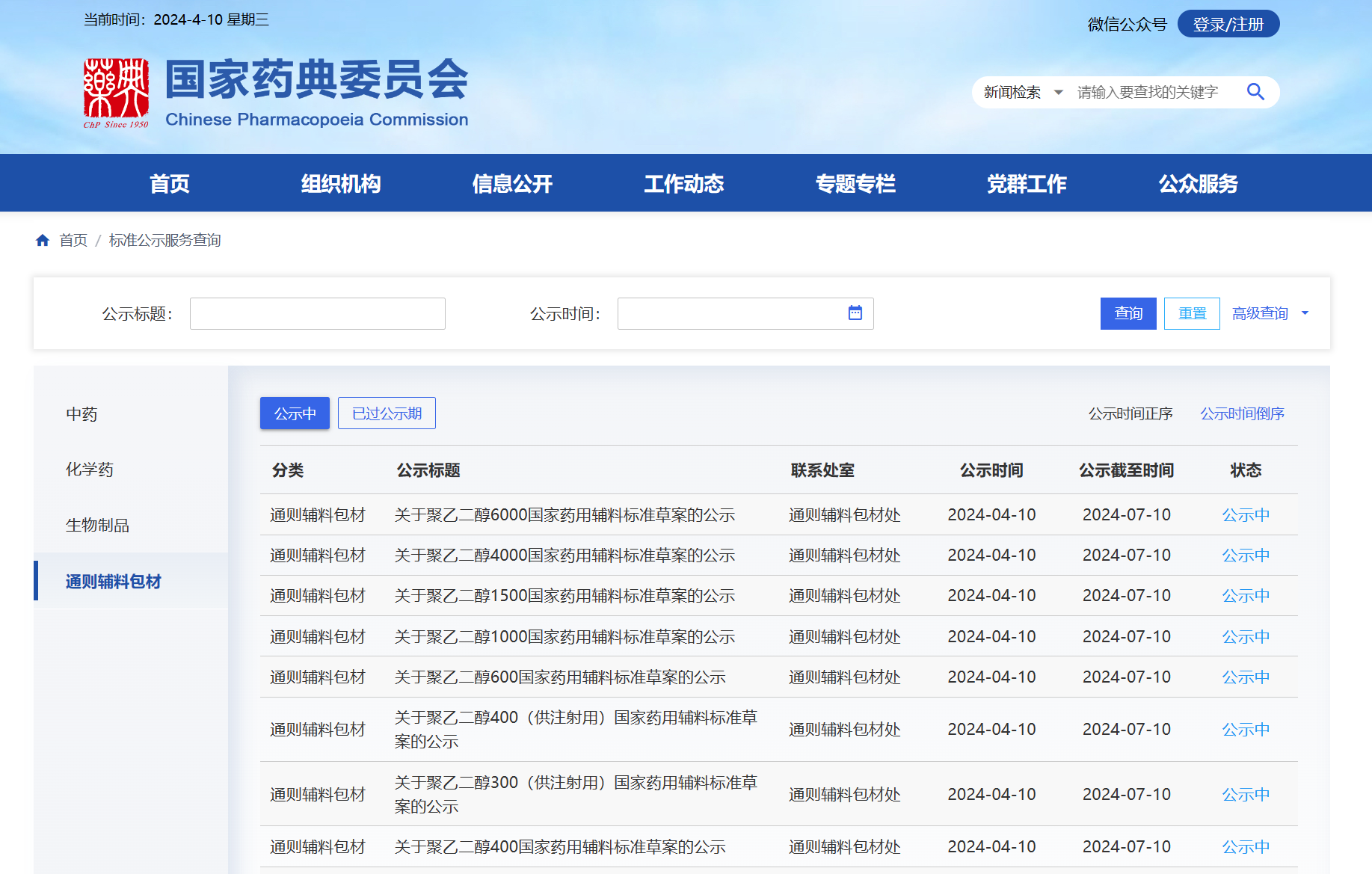Click the home breadcrumb icon

[x=43, y=240]
